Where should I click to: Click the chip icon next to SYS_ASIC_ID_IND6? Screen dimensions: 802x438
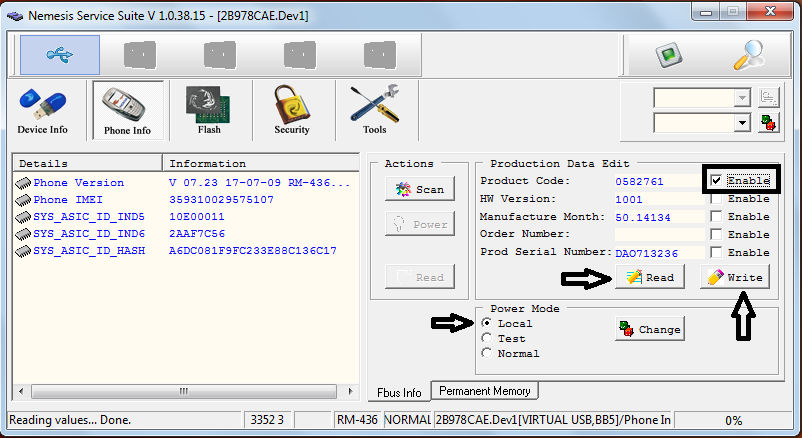(23, 234)
